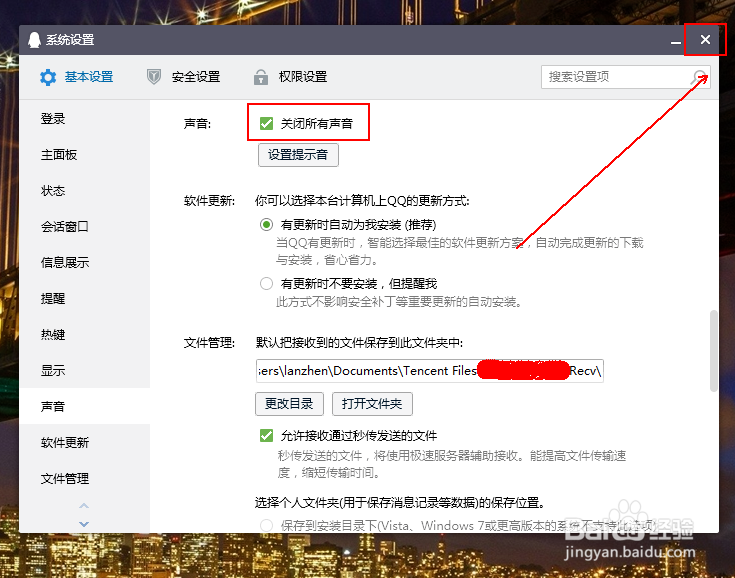The height and width of the screenshot is (578, 735).
Task: Click 默认把接收到的文件保存到此文件夹中 text
Action: coord(359,343)
